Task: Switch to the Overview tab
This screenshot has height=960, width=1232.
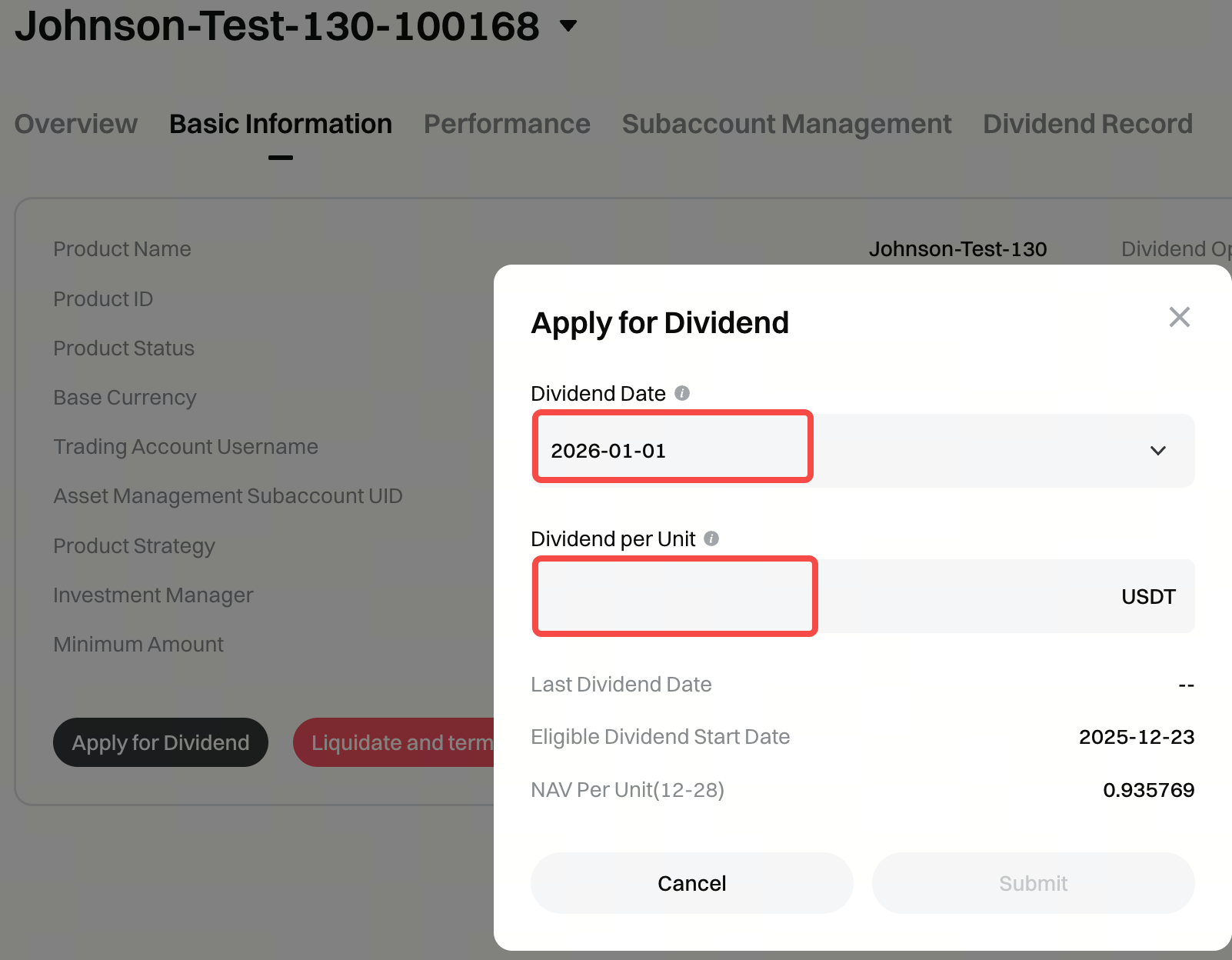Action: click(76, 124)
